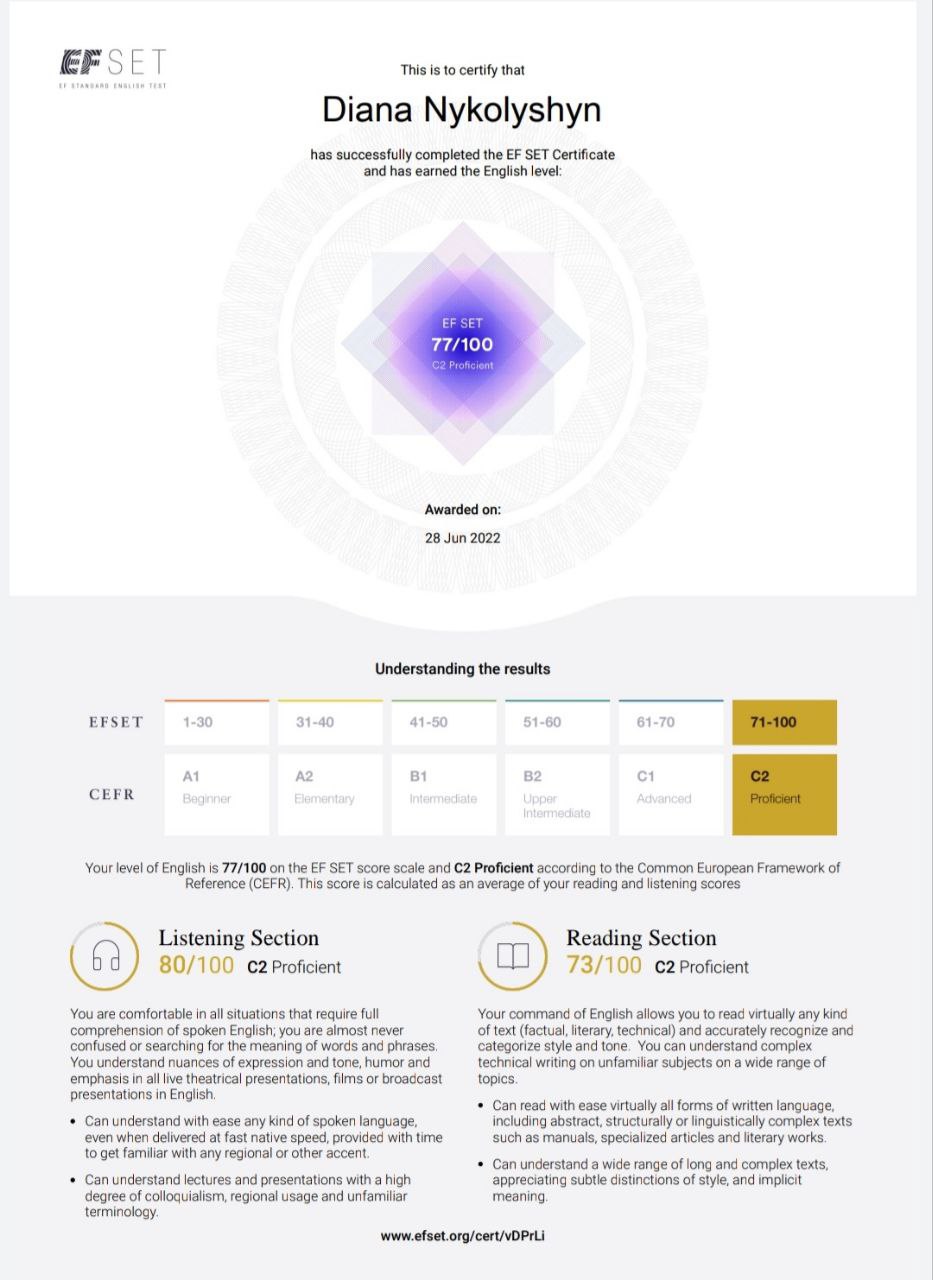Viewport: 933px width, 1280px height.
Task: Open the www.efset.org/cert/vDPrLi certificate link
Action: point(462,1235)
